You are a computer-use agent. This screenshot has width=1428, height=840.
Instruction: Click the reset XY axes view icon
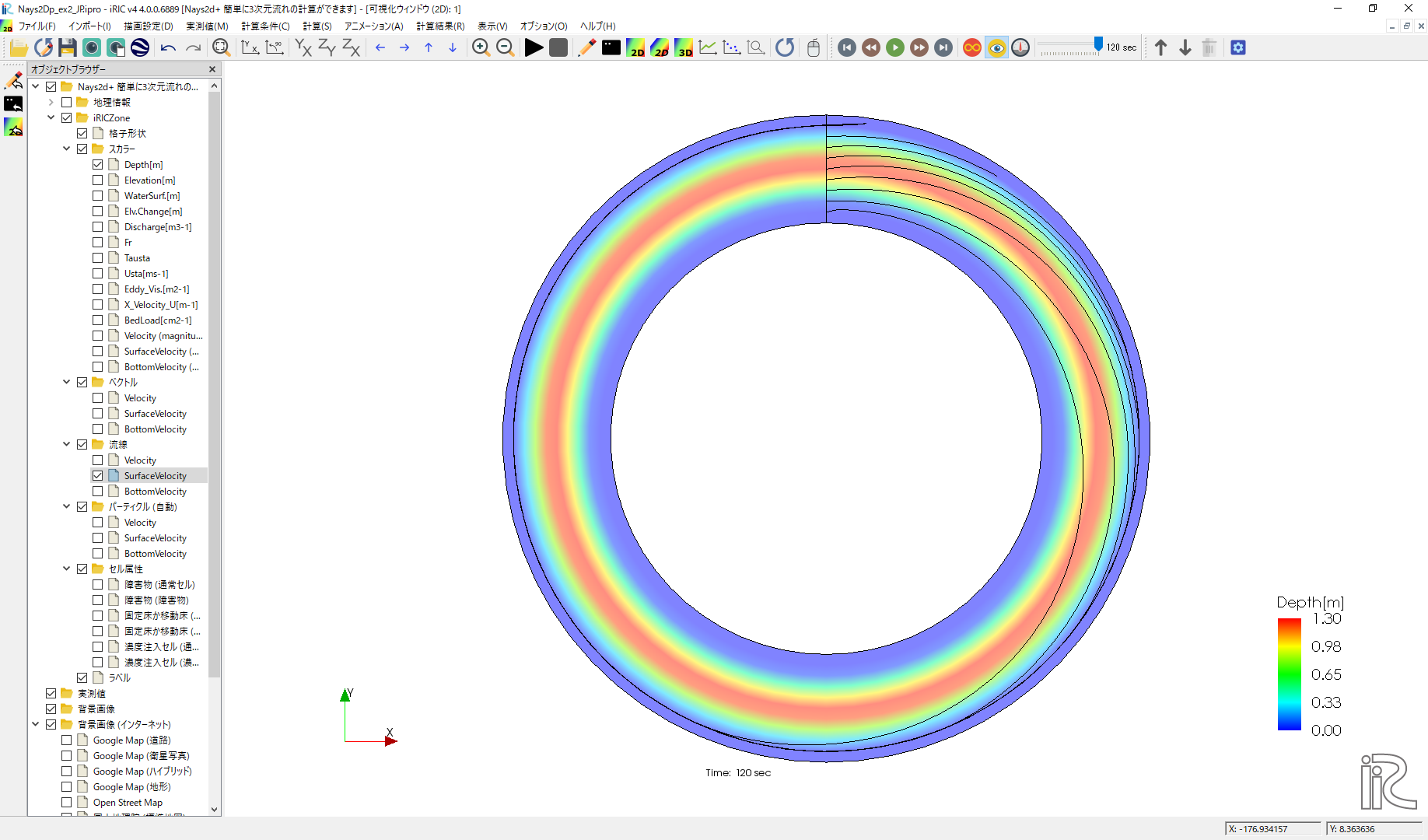click(250, 48)
